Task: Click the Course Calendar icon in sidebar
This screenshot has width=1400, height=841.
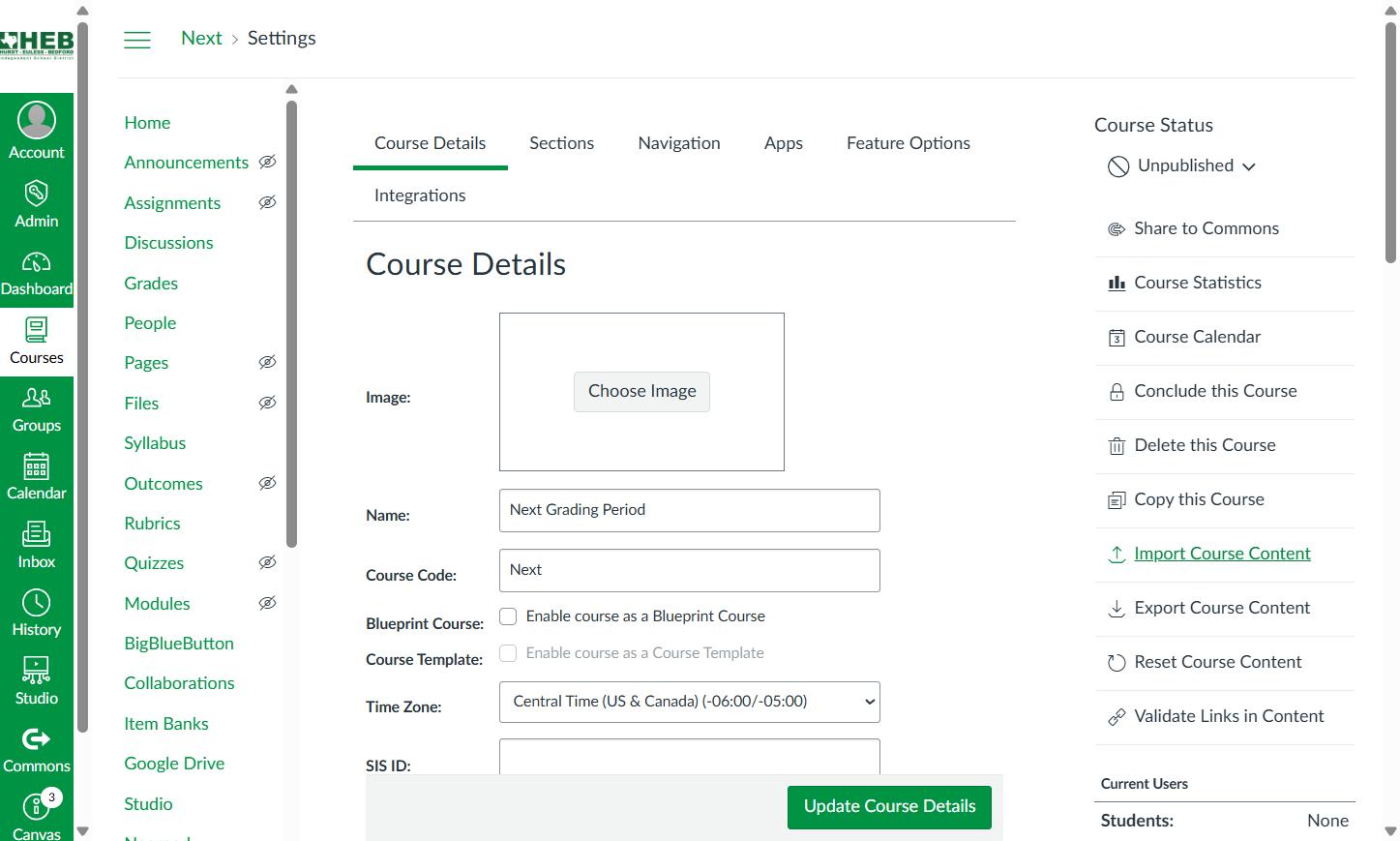Action: pyautogui.click(x=1117, y=338)
